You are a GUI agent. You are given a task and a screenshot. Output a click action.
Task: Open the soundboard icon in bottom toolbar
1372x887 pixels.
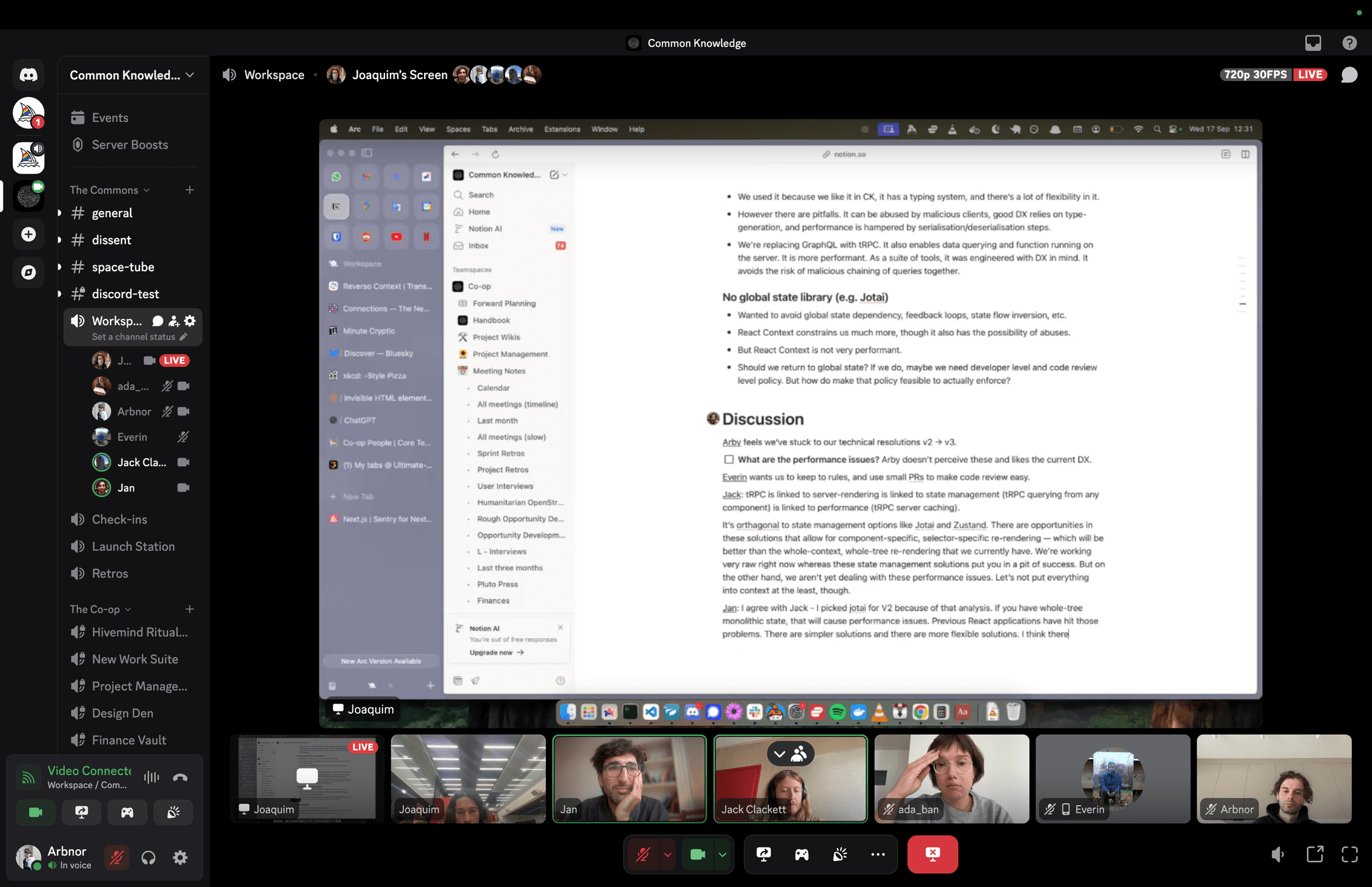click(839, 854)
